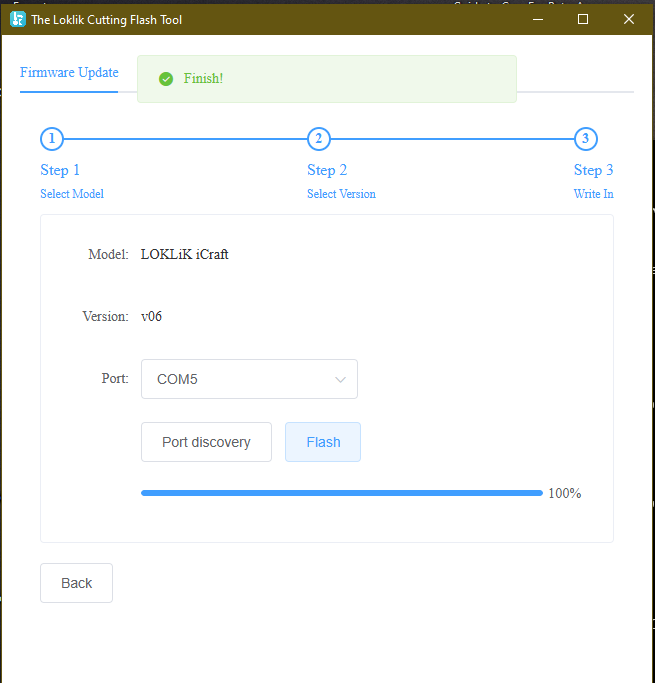
Task: Click the Write In step description
Action: pos(594,194)
